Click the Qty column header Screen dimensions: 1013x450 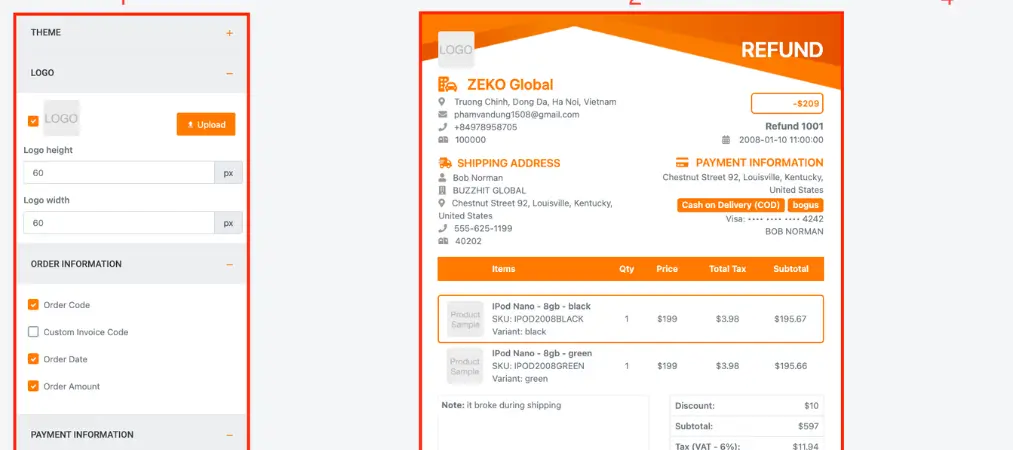(x=627, y=269)
